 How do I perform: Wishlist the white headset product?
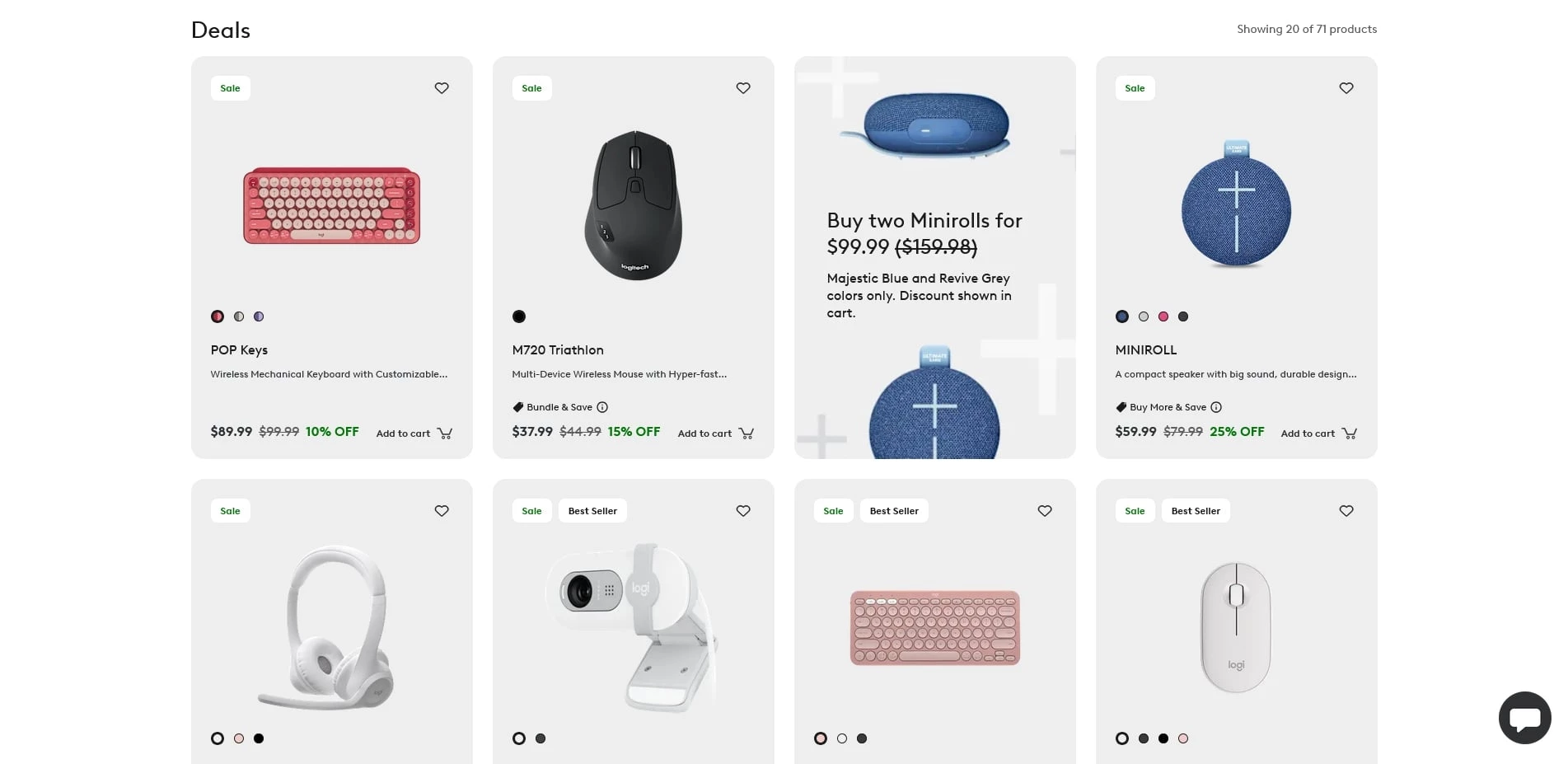point(442,511)
